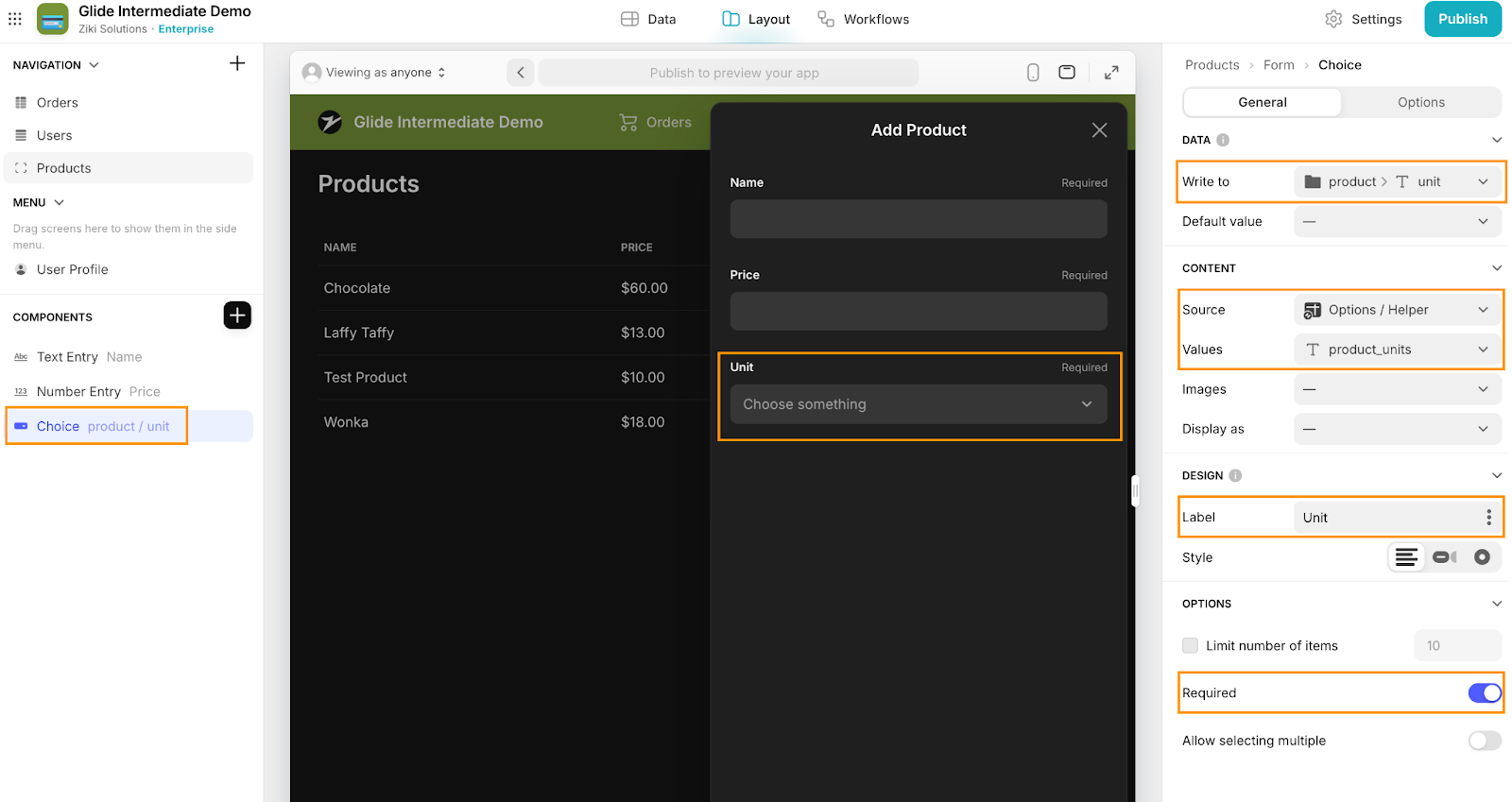Click the app logo in preview header

330,122
